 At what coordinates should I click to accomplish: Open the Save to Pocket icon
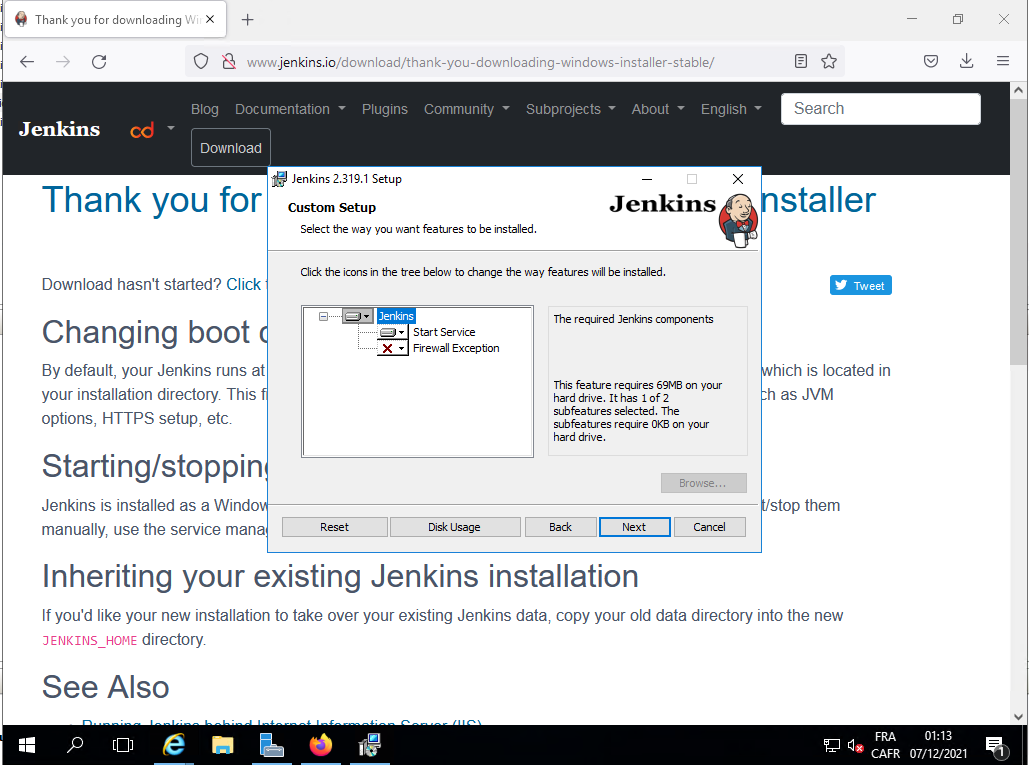pos(930,62)
